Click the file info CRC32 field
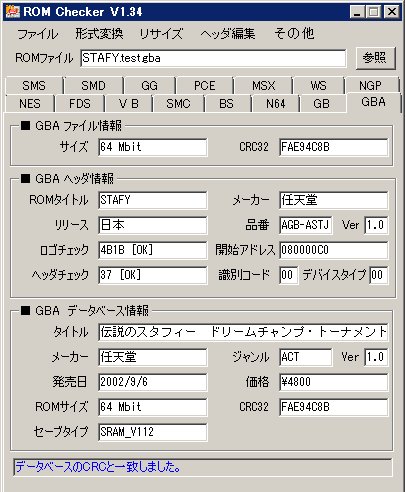Image resolution: width=405 pixels, height=492 pixels. pos(334,147)
